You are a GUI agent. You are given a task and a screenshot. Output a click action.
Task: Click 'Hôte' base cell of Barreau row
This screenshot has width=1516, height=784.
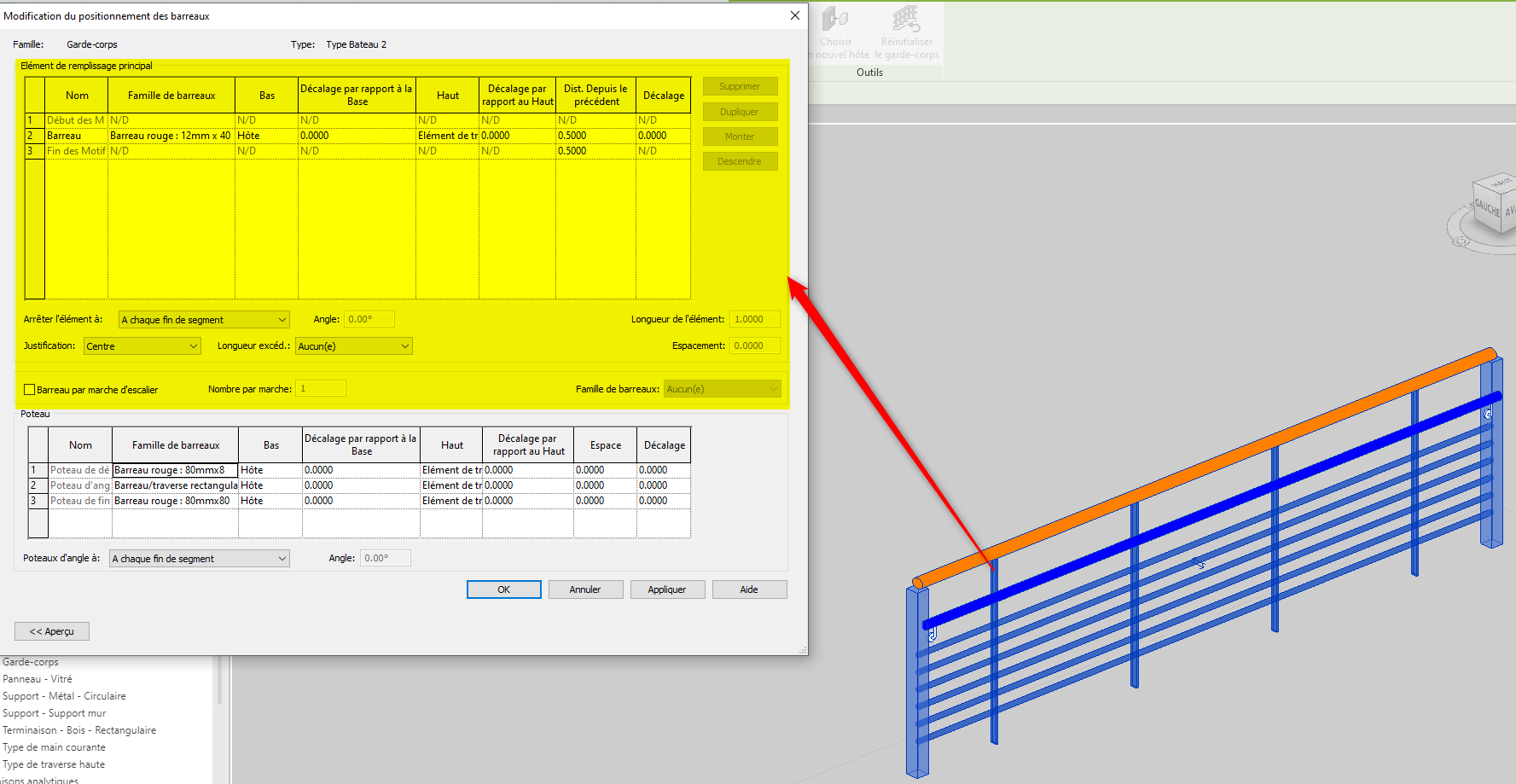(266, 136)
